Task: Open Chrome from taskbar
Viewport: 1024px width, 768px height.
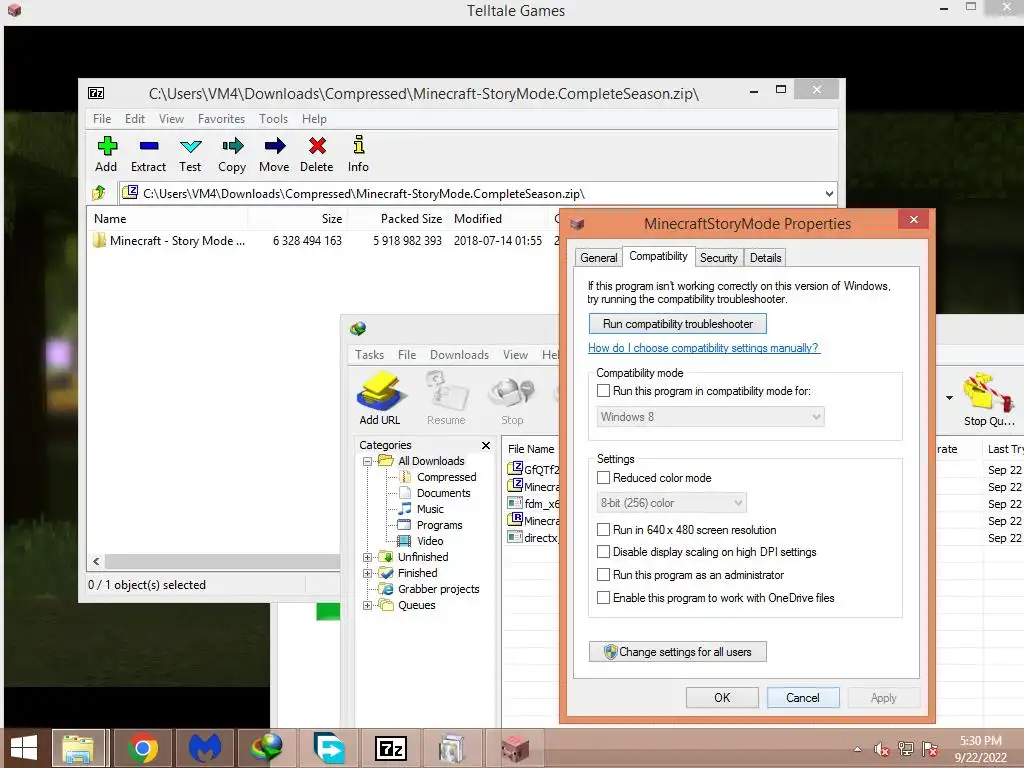Action: click(142, 748)
